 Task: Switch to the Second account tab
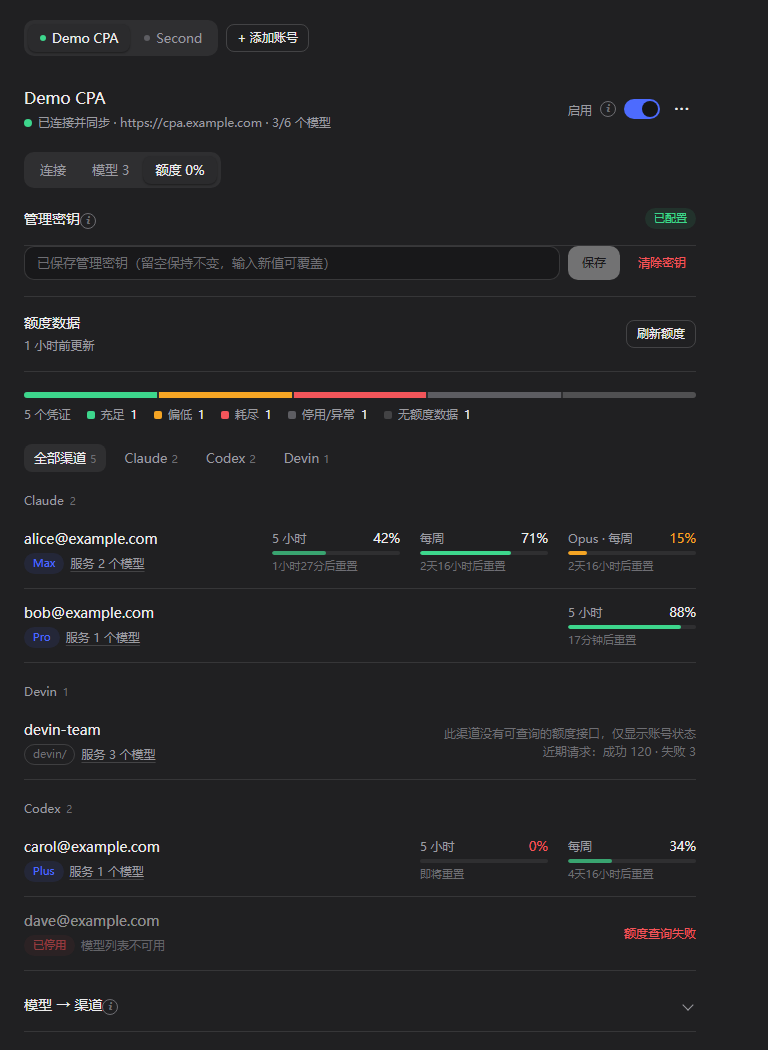point(173,38)
